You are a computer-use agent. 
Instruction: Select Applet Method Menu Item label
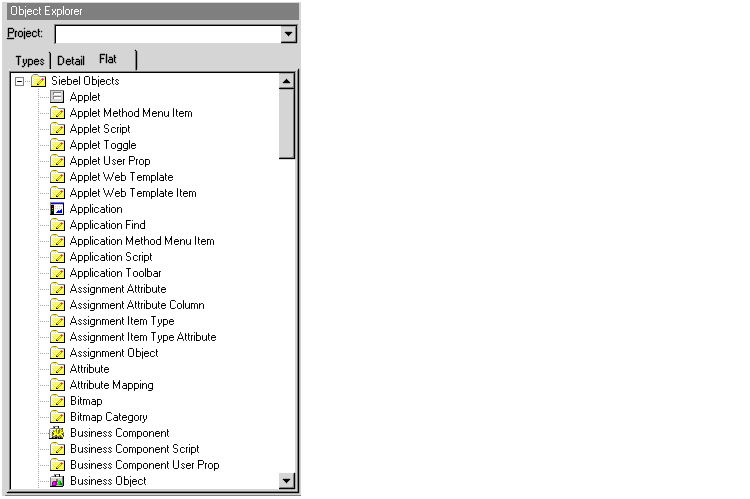[131, 113]
